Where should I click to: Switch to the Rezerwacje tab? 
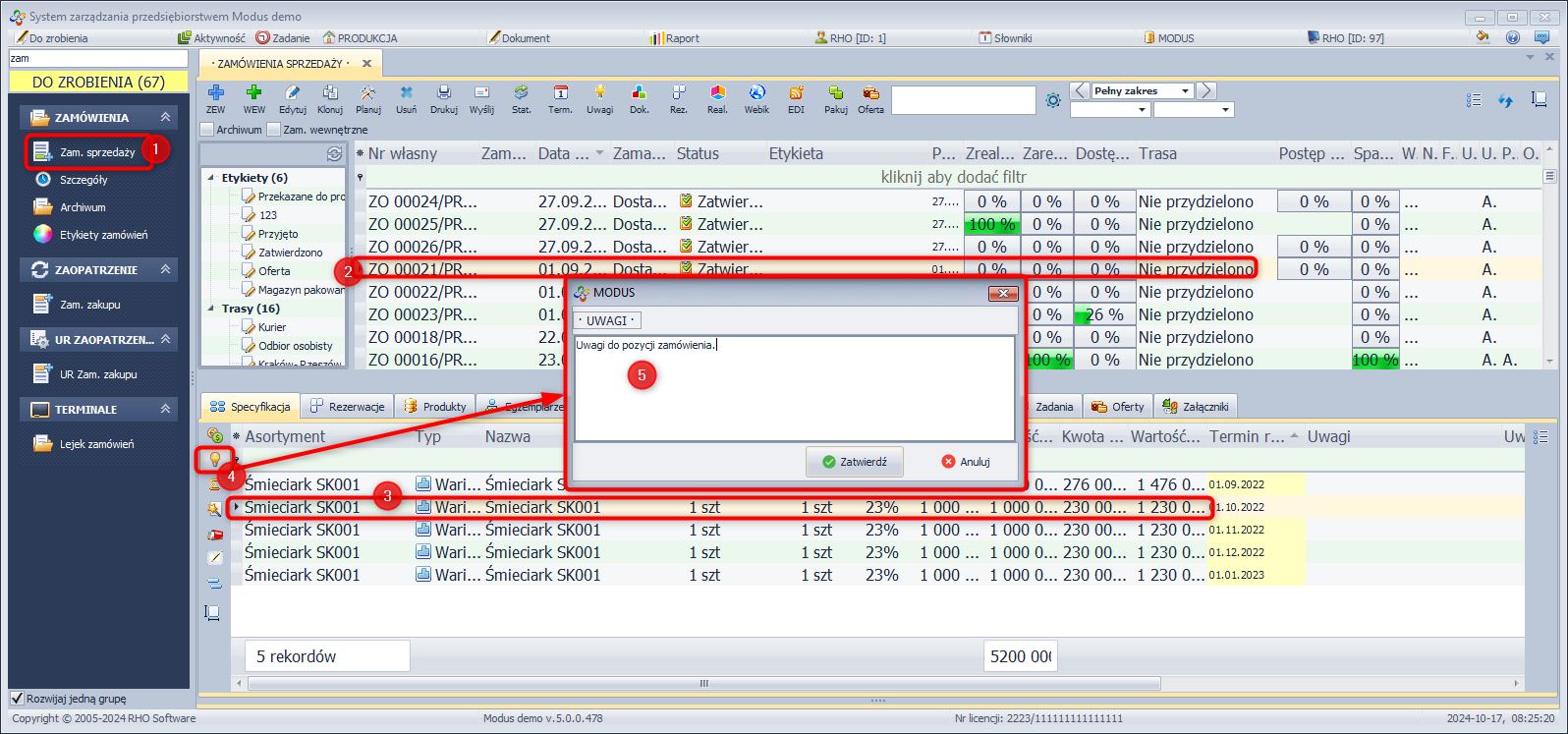(x=348, y=407)
